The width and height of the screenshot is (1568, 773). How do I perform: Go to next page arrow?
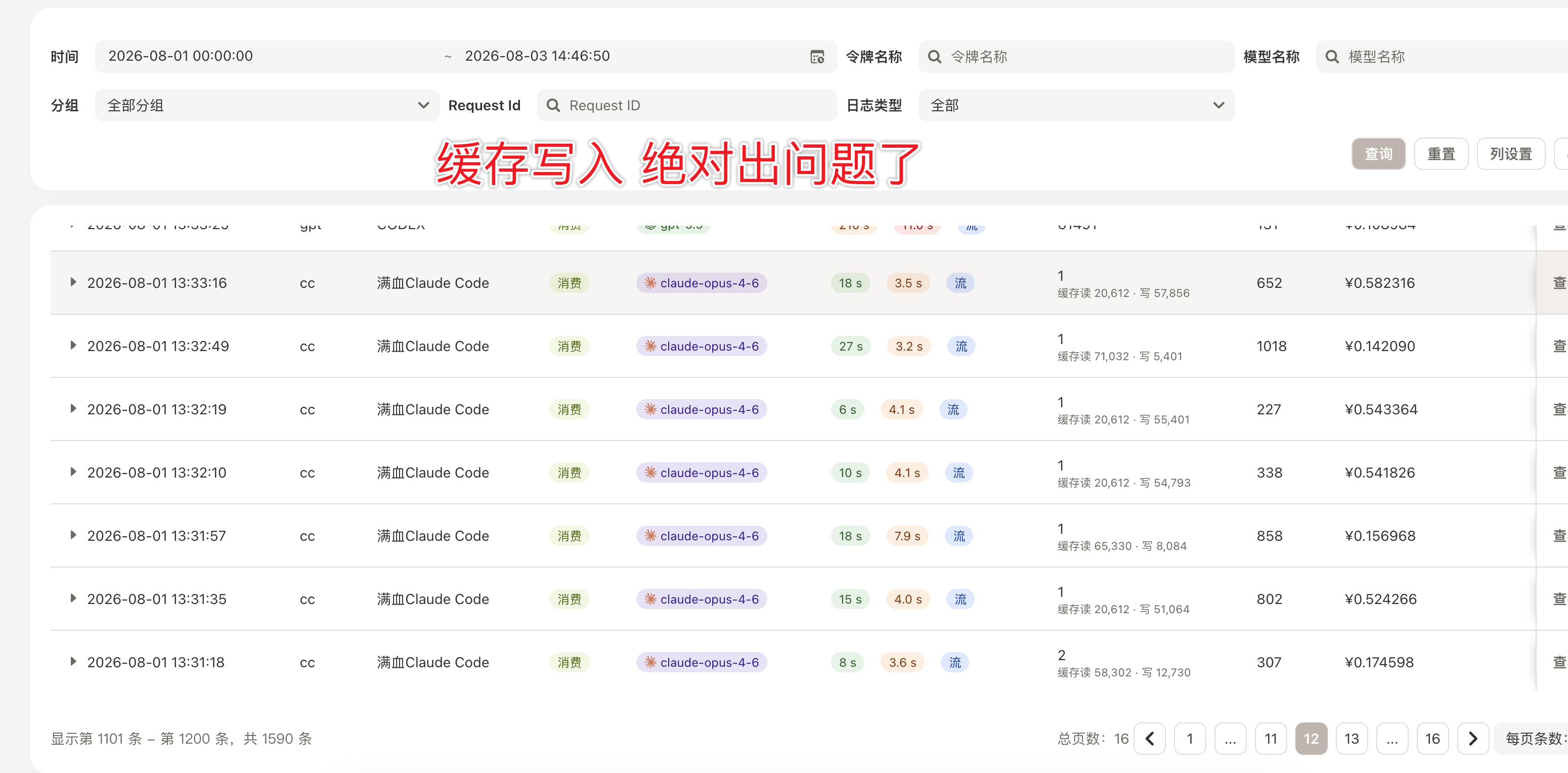tap(1473, 739)
